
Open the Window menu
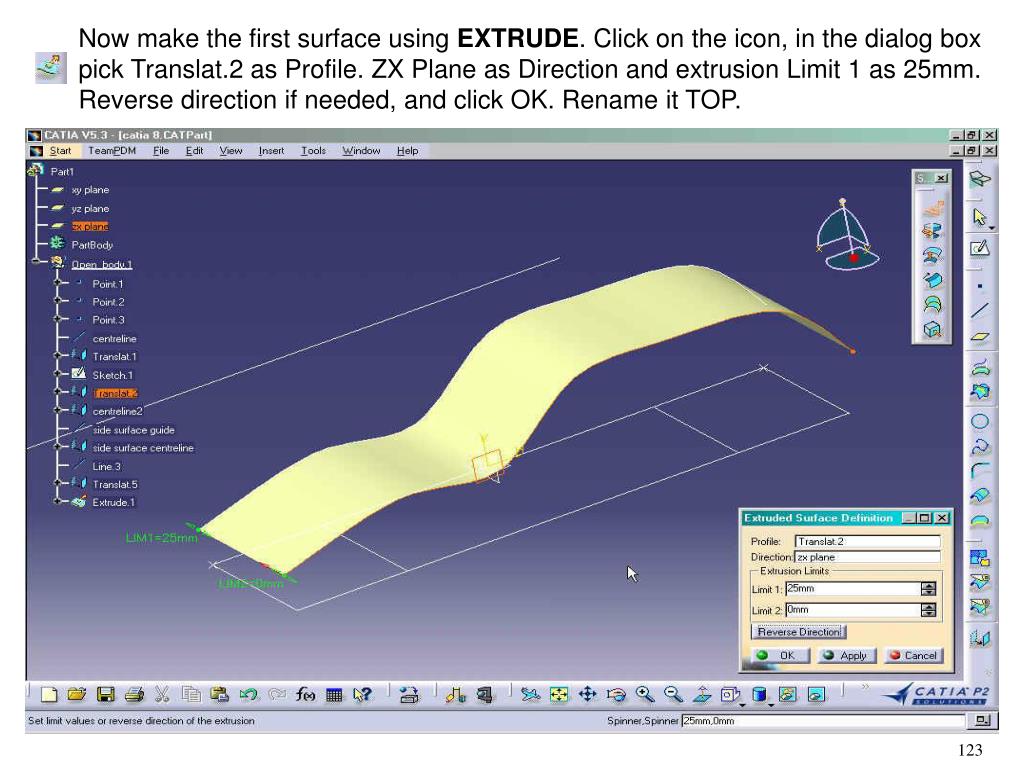pos(361,151)
